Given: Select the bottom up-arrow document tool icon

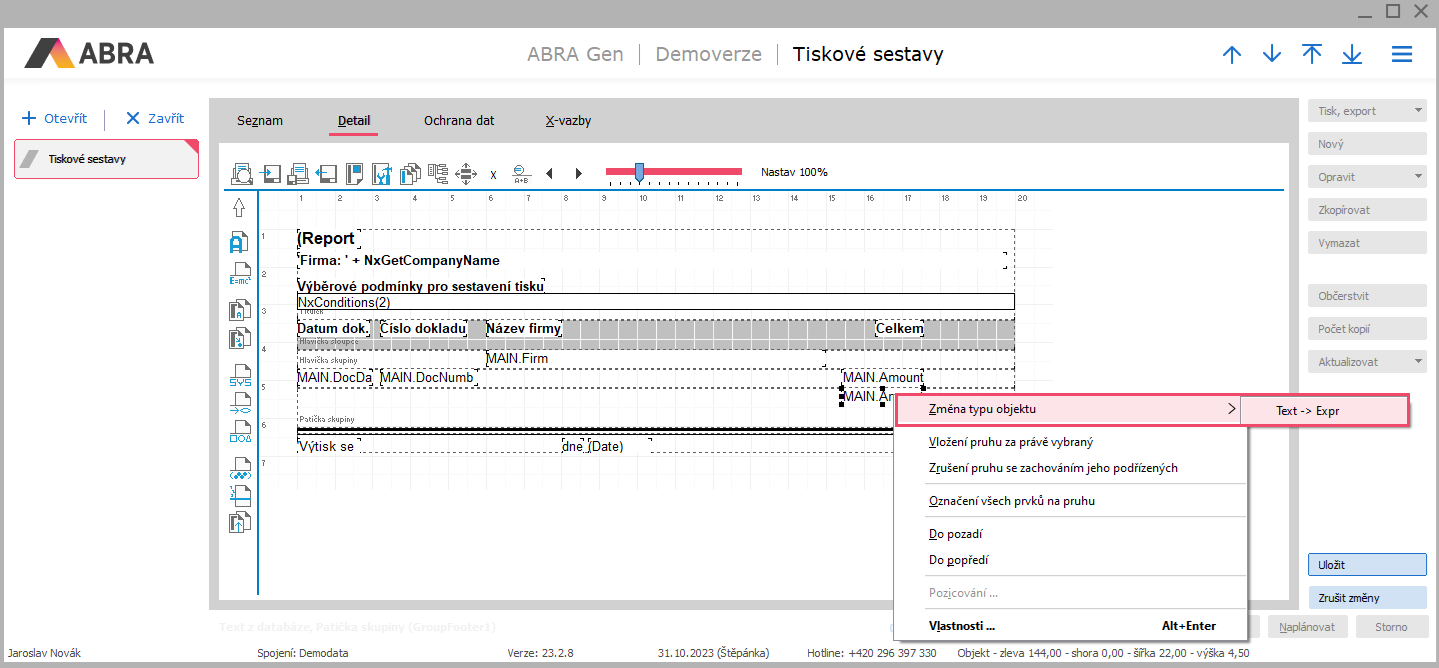Looking at the screenshot, I should coord(240,522).
